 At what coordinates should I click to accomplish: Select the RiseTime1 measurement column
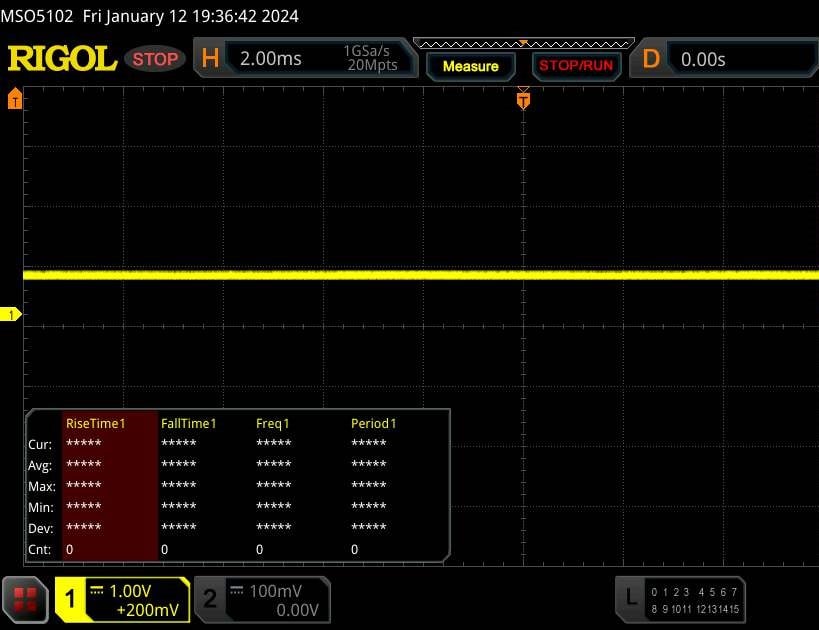[x=110, y=486]
